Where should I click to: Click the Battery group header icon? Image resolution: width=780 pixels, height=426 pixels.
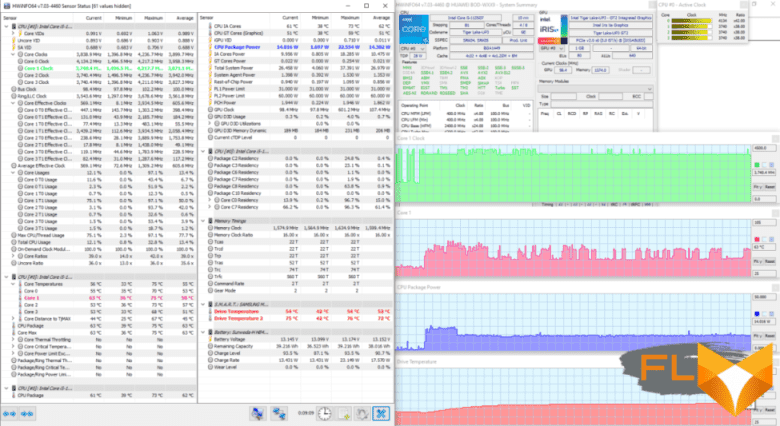211,332
